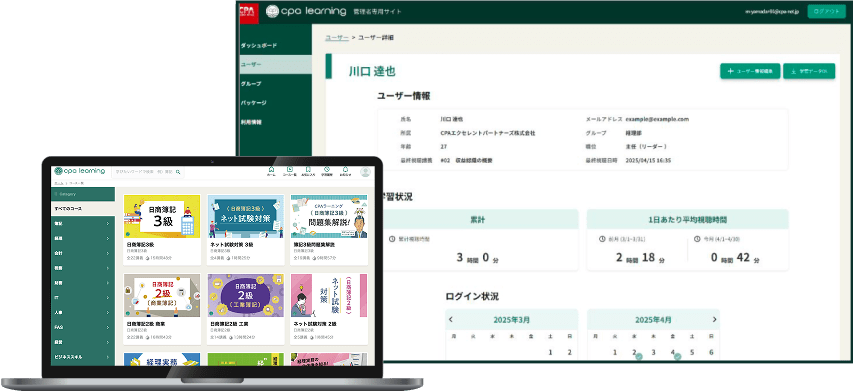Open 利用情報 in admin sidebar
This screenshot has width=853, height=391.
(x=275, y=122)
